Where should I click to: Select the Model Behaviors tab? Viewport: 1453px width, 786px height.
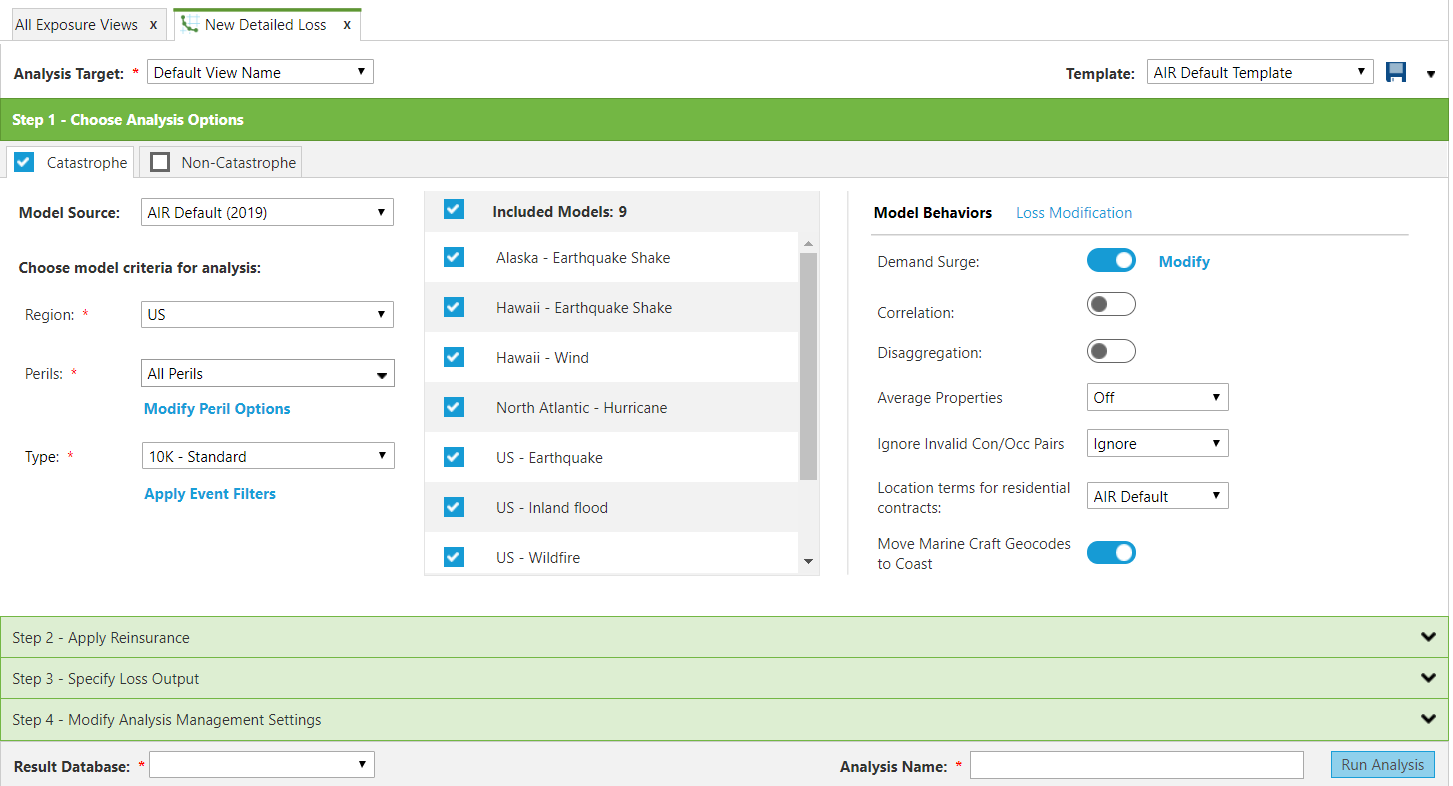(x=932, y=213)
